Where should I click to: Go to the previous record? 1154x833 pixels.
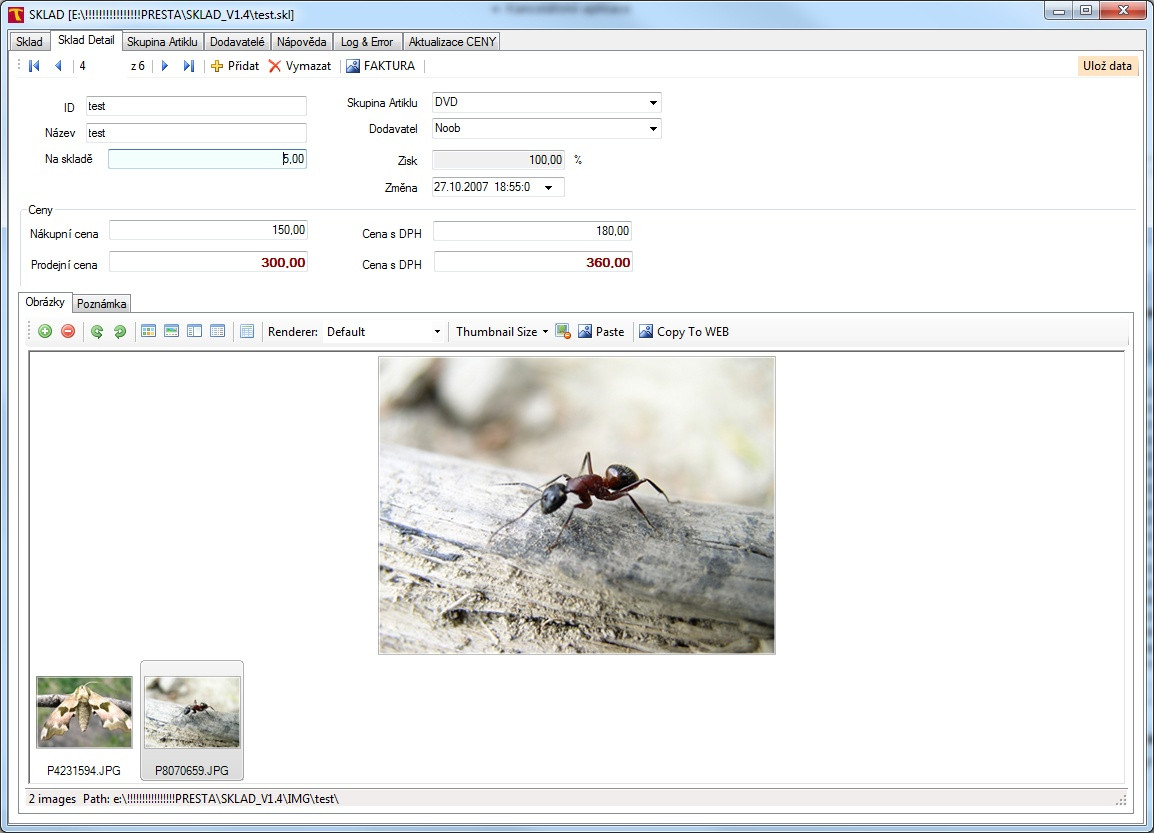click(58, 66)
